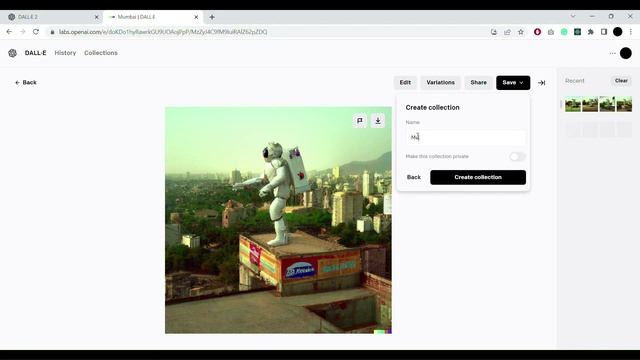Open the third Recent thumbnail
Screen dimensions: 640x360
tap(607, 104)
